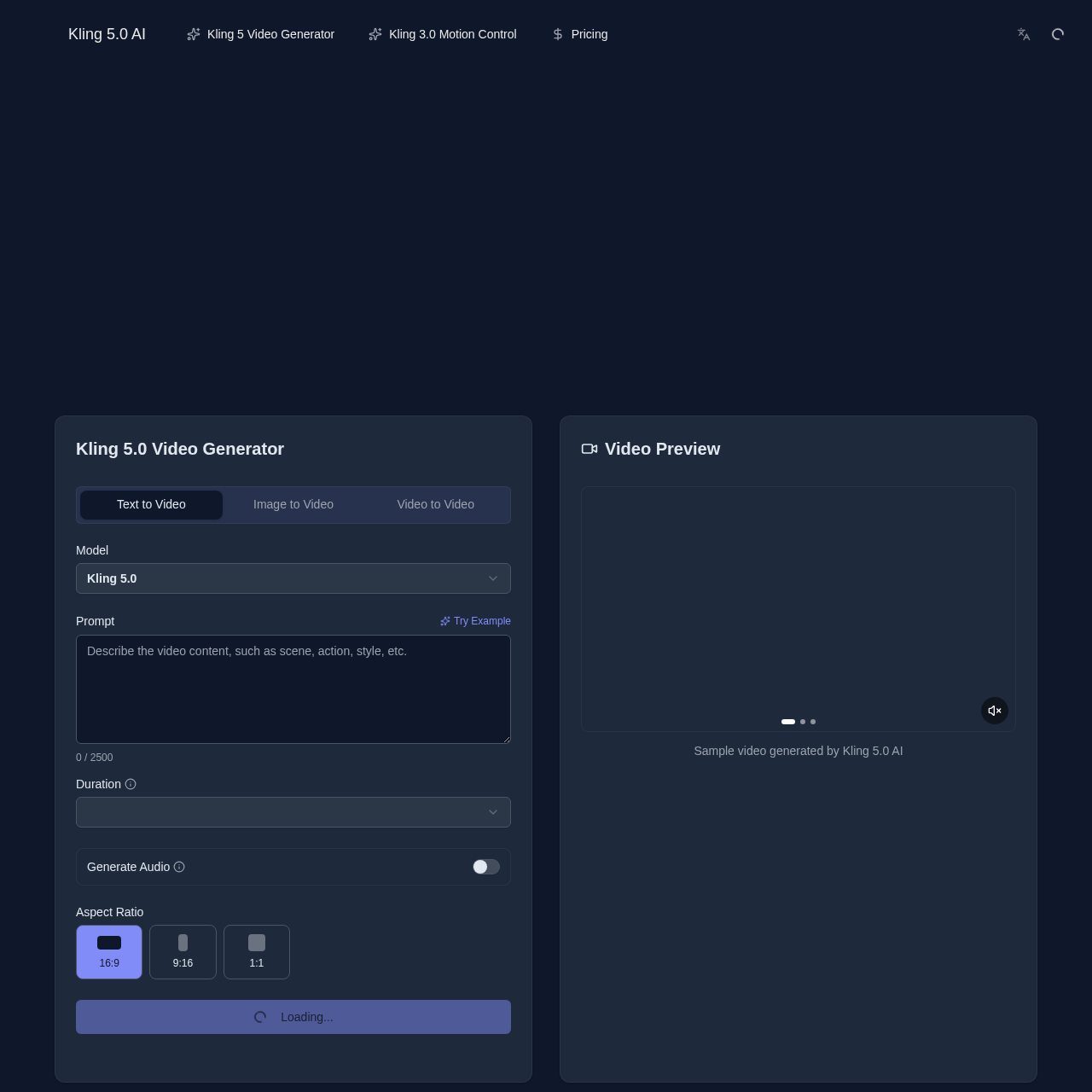Click the info icon next to Duration
The image size is (1092, 1092).
pyautogui.click(x=131, y=784)
